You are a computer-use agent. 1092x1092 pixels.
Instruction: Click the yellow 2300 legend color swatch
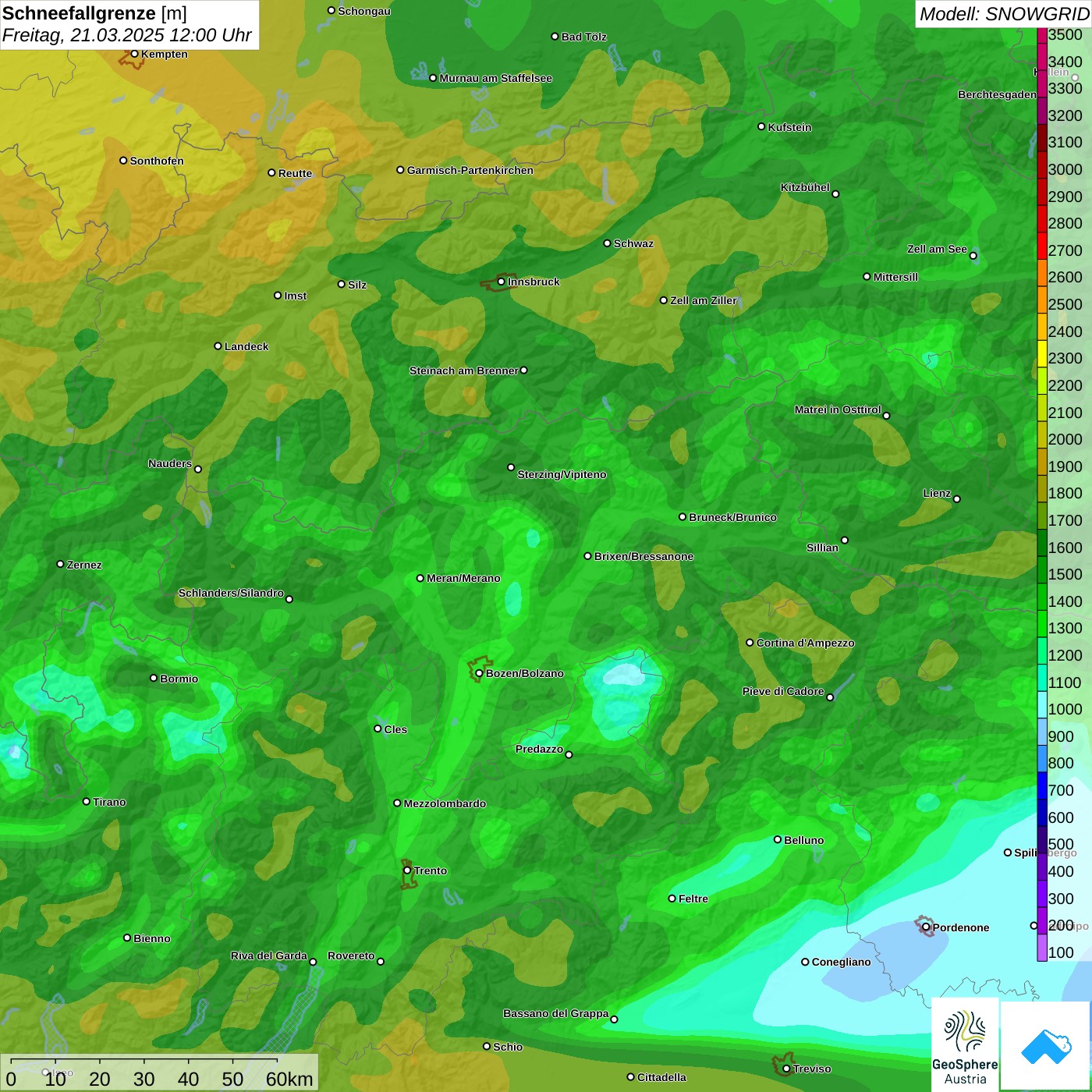[1041, 354]
